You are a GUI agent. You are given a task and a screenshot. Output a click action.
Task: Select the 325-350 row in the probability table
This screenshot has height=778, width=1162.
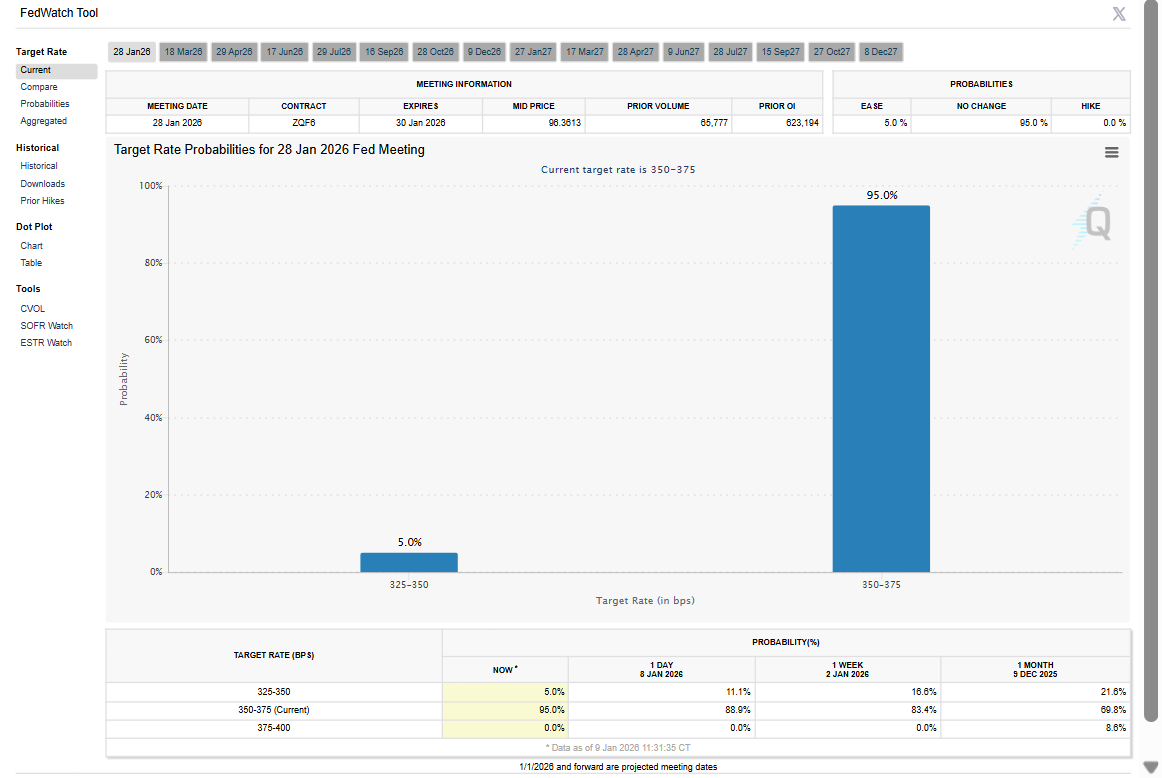pos(272,691)
